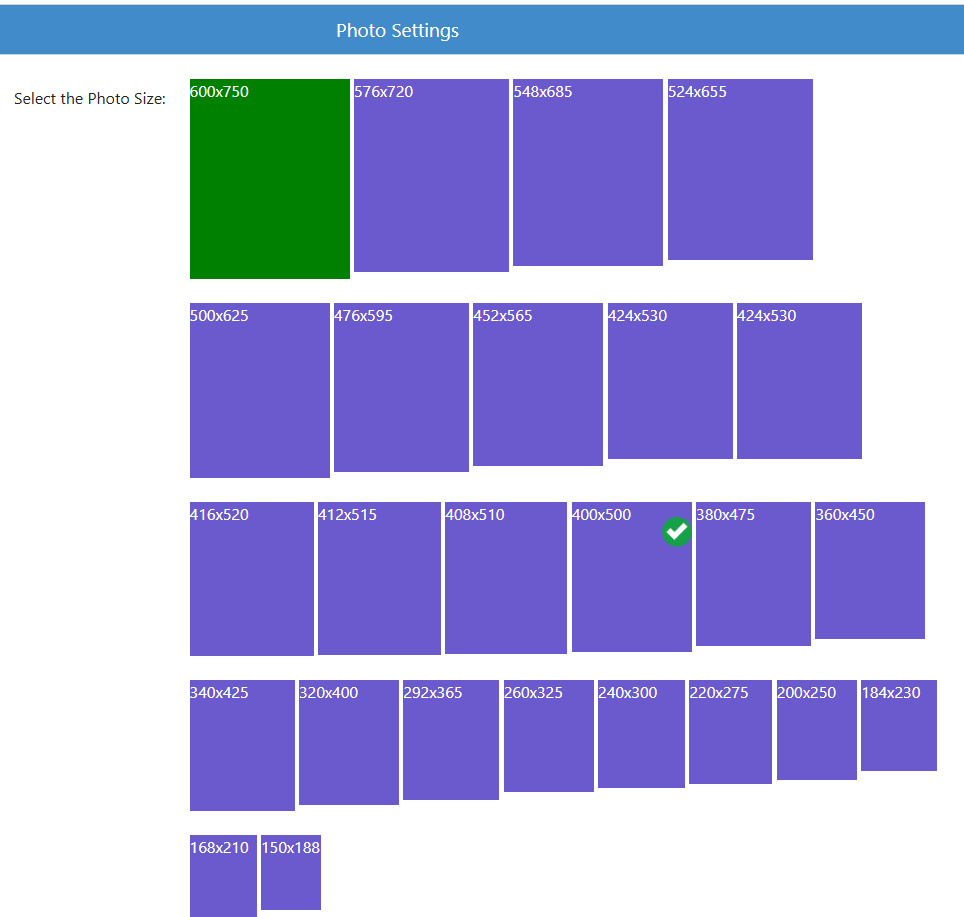Screen dimensions: 964x917
Task: Pick the 524x655 photo size tile
Action: (740, 169)
